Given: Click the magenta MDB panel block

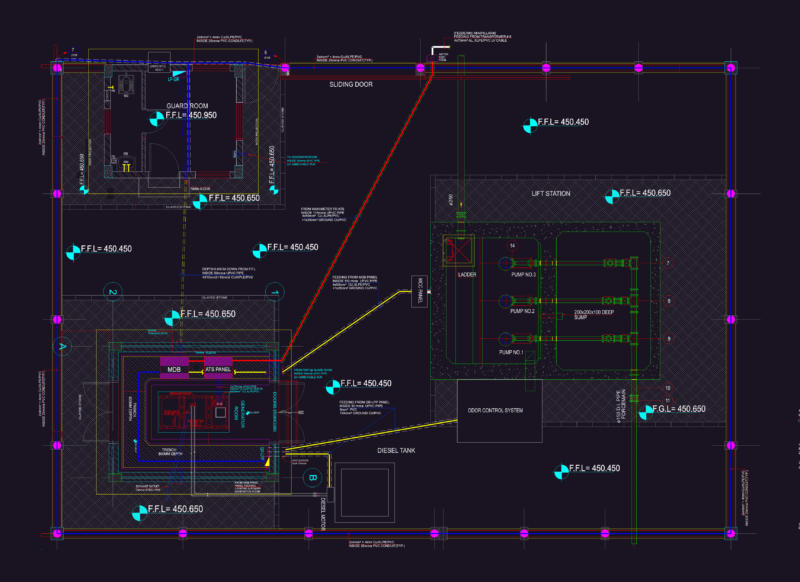Looking at the screenshot, I should click(x=174, y=369).
